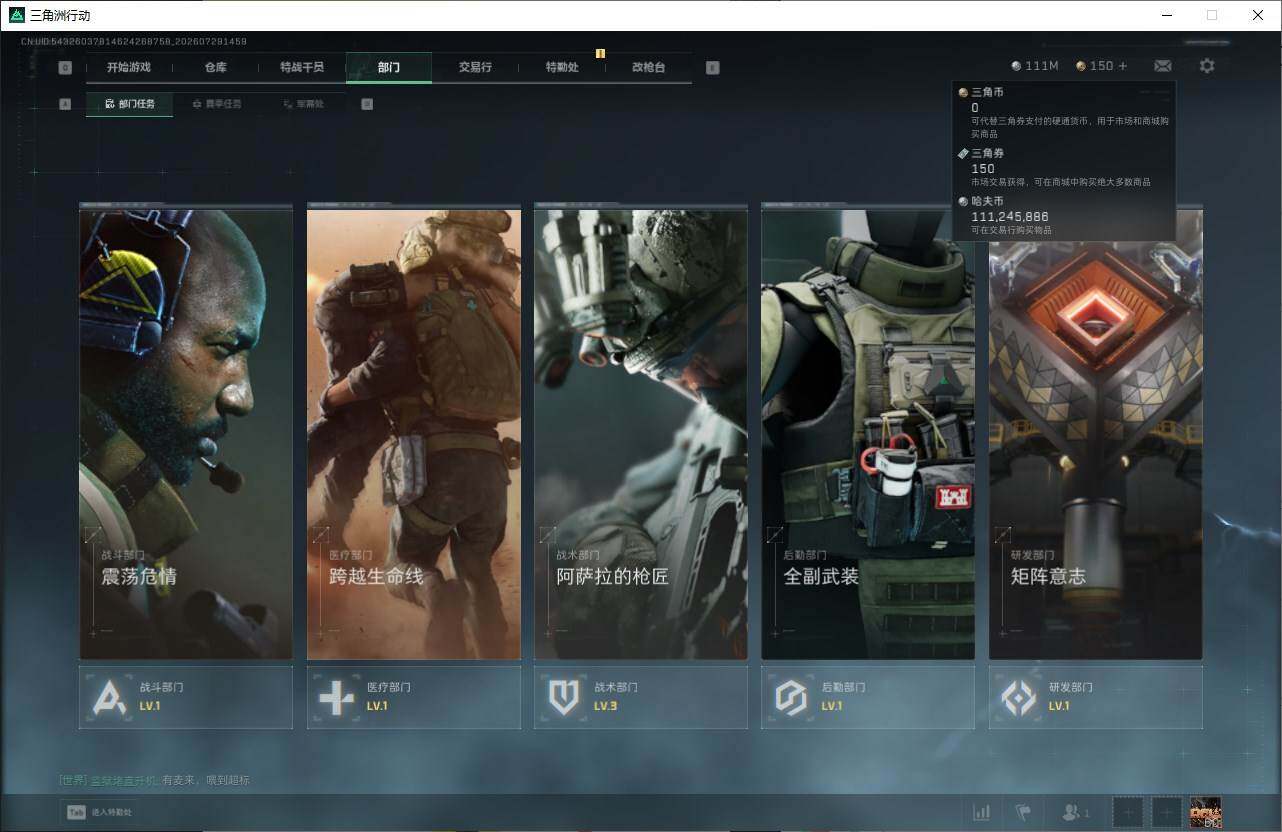Select the 后勤部门 LV.1 level panel
This screenshot has height=832, width=1282.
click(x=868, y=697)
